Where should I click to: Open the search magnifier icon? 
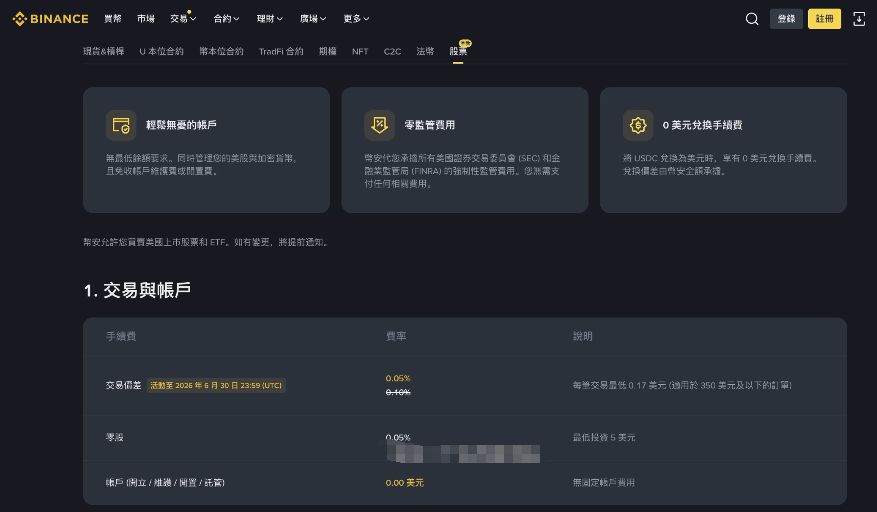[x=752, y=19]
